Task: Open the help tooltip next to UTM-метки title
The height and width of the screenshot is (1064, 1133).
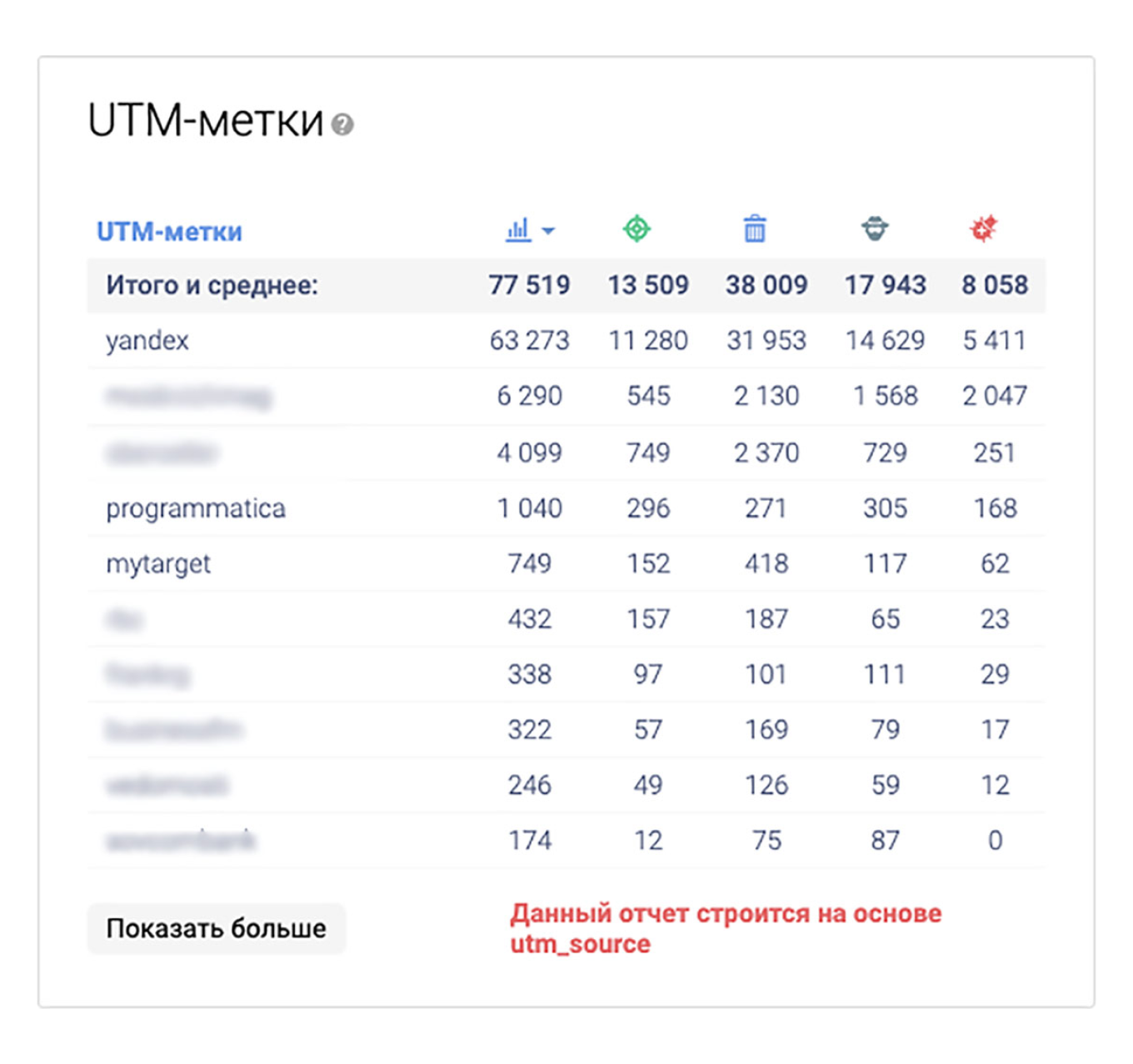Action: [342, 125]
